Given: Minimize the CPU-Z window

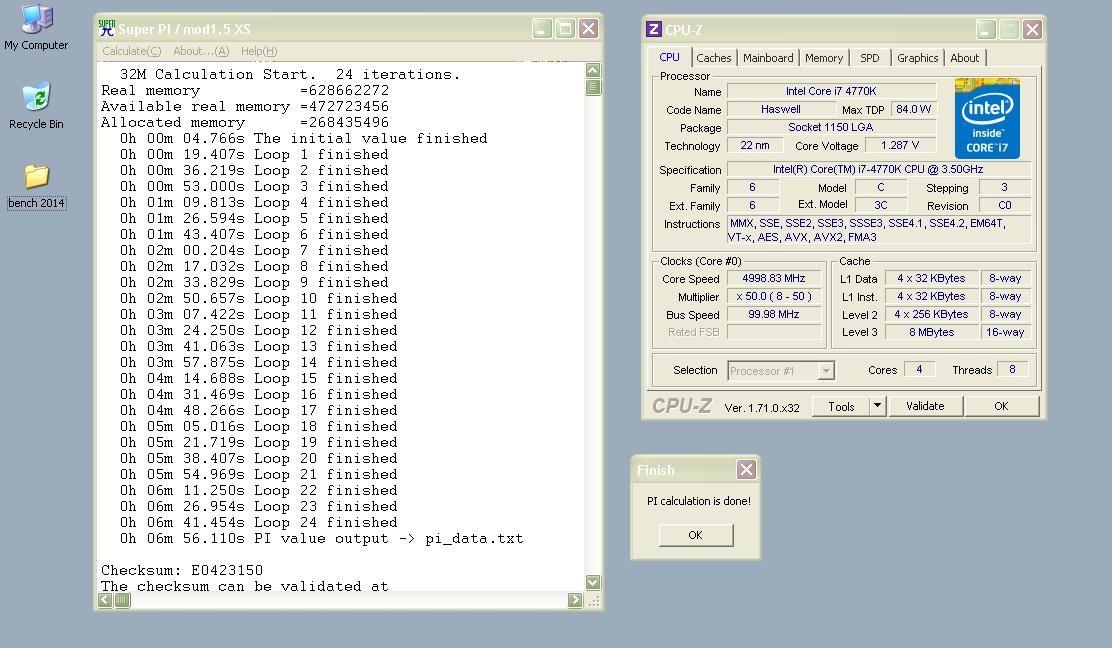Looking at the screenshot, I should (986, 30).
